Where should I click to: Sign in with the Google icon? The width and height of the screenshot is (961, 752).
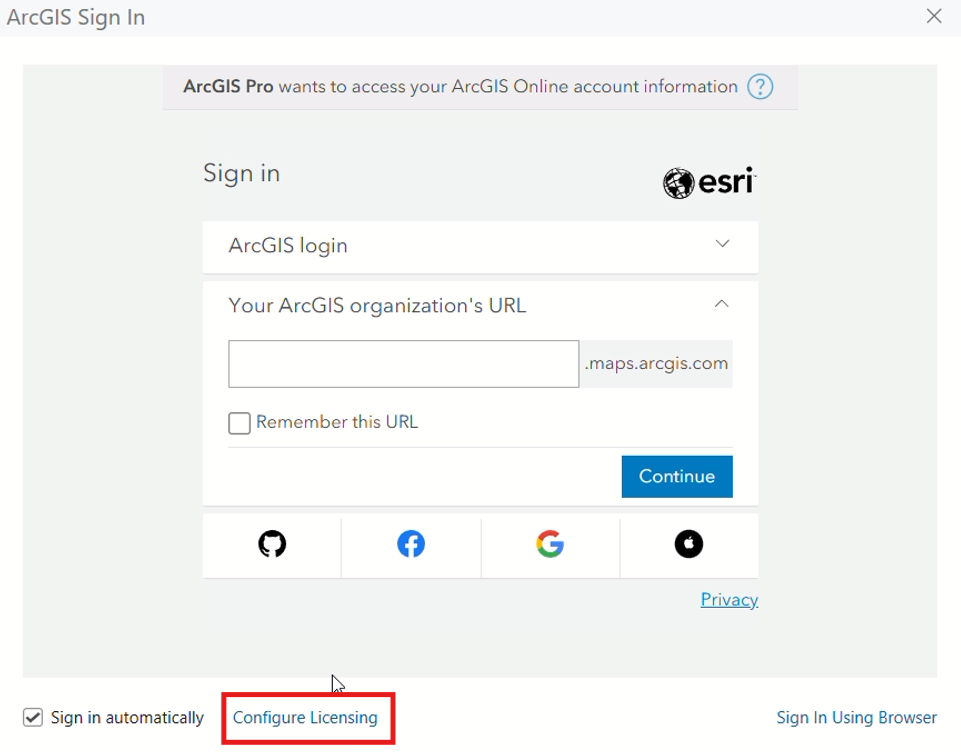tap(549, 544)
